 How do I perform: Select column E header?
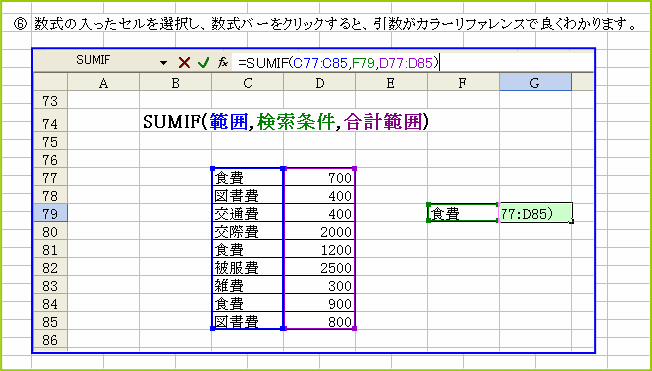[391, 83]
